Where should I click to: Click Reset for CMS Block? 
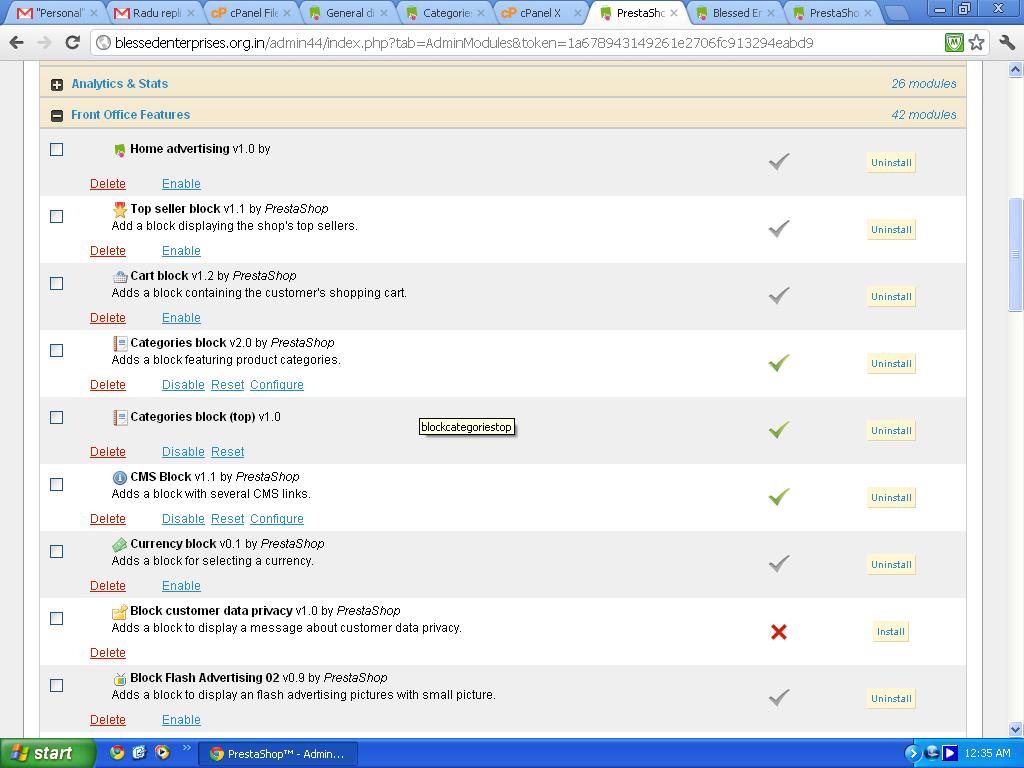point(227,519)
